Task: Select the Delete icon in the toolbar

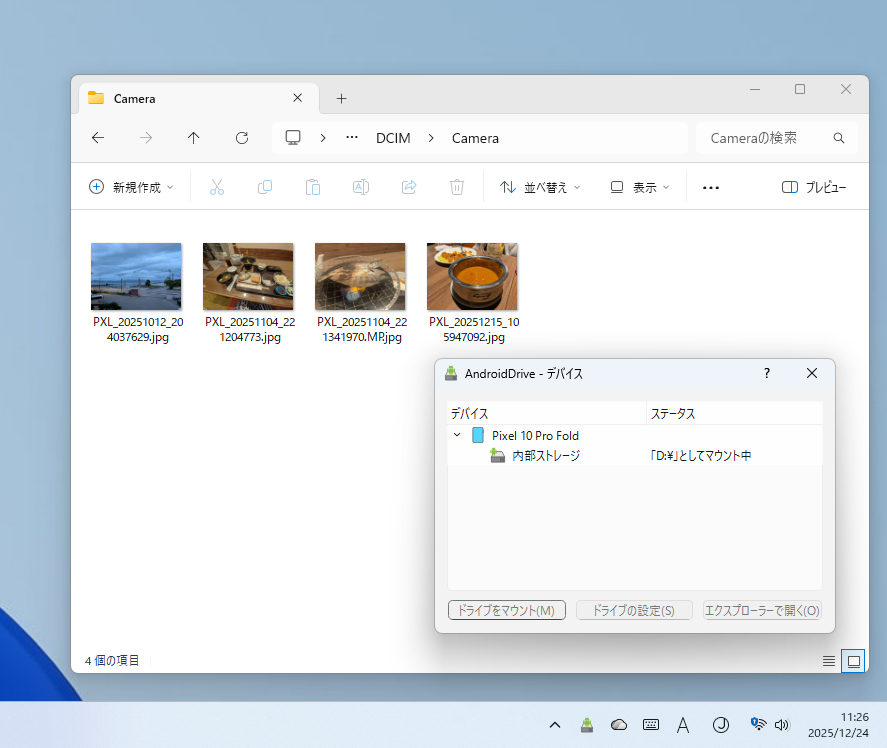Action: (x=456, y=187)
